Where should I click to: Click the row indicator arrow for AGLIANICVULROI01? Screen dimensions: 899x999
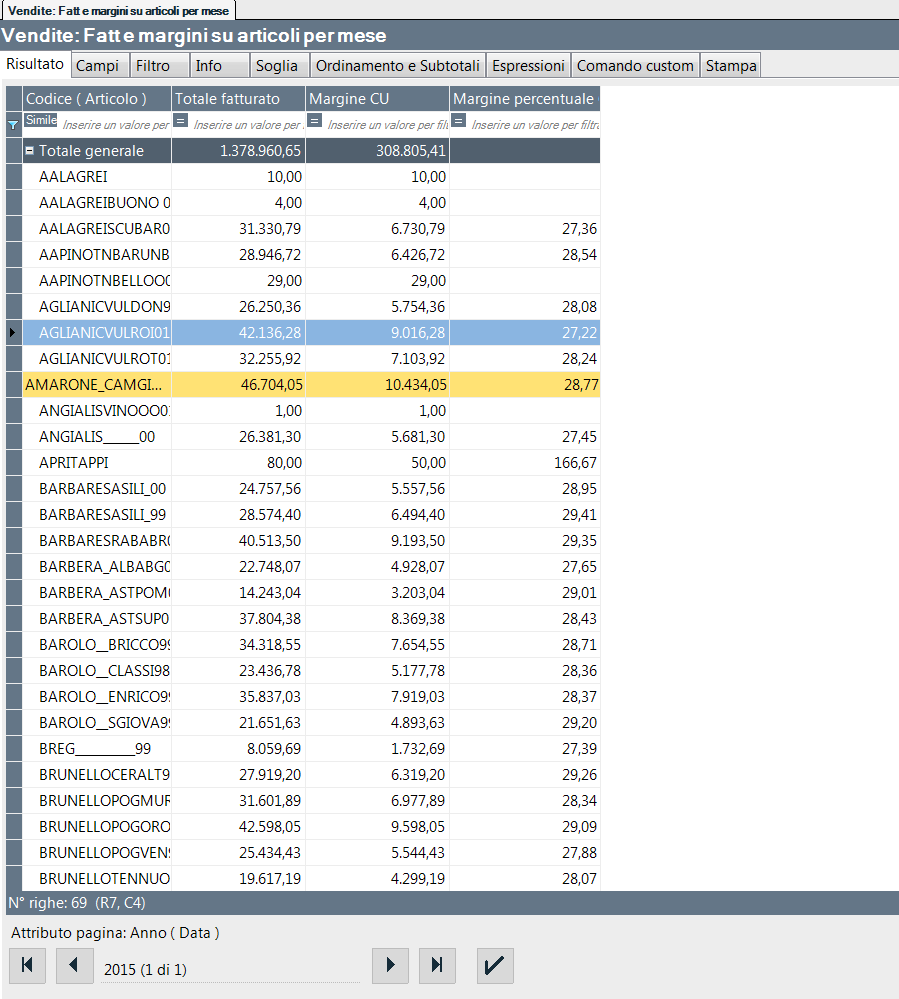13,333
